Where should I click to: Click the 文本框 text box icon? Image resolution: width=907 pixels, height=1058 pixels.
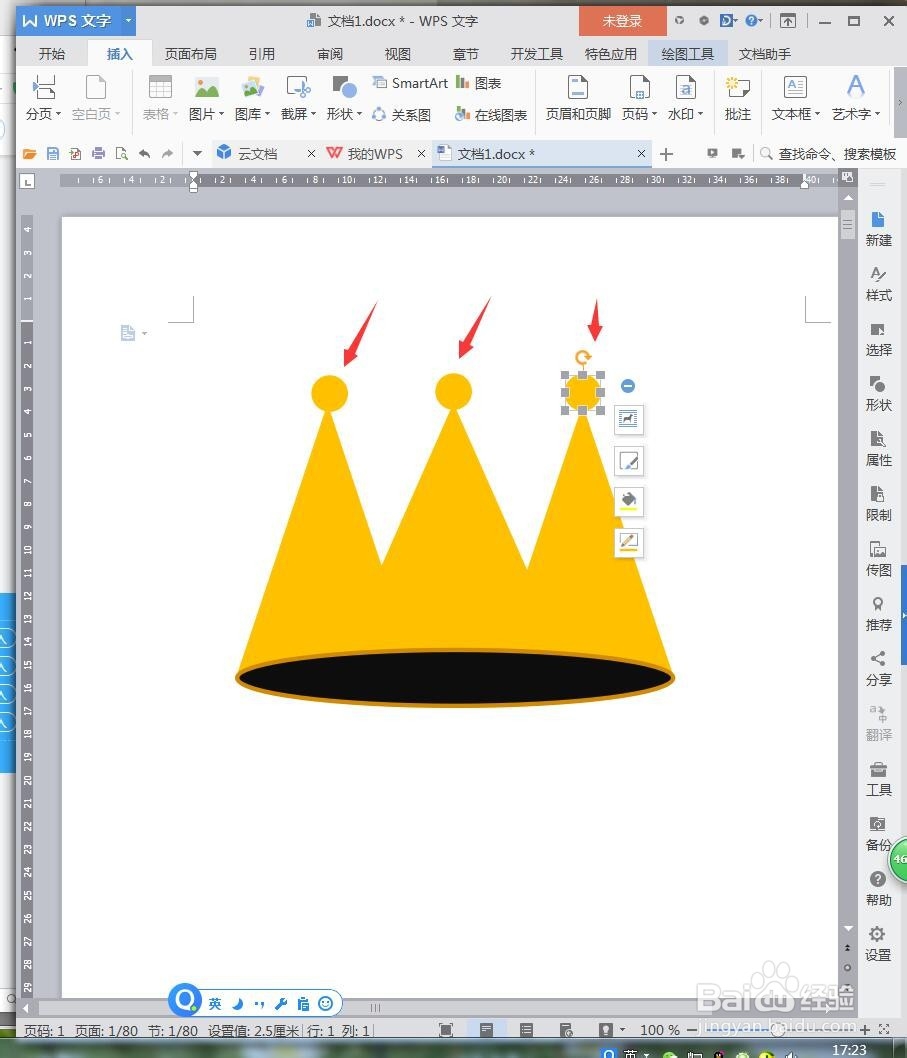(796, 88)
